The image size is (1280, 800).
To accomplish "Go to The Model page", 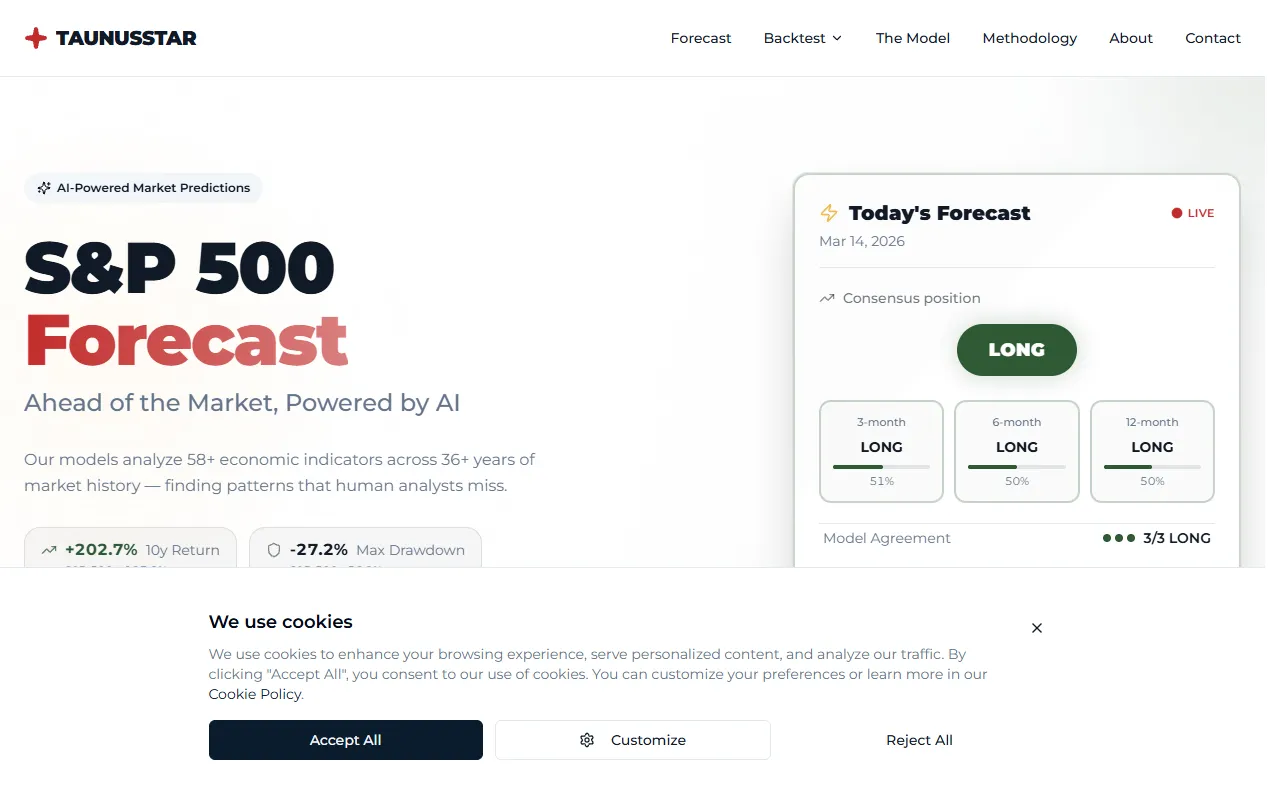I will [x=913, y=38].
